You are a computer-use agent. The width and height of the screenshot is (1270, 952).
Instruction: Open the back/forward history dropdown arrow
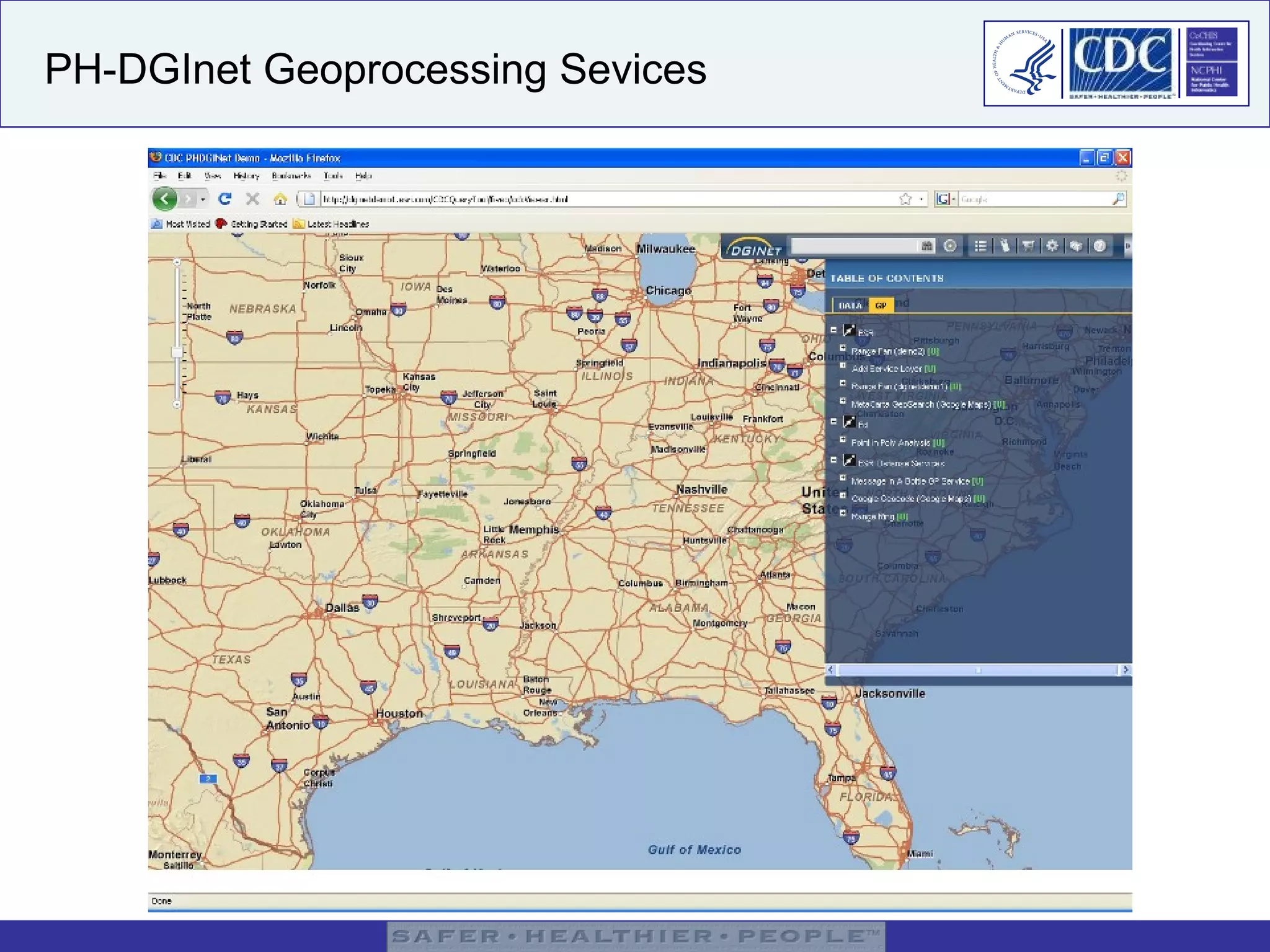coord(203,200)
